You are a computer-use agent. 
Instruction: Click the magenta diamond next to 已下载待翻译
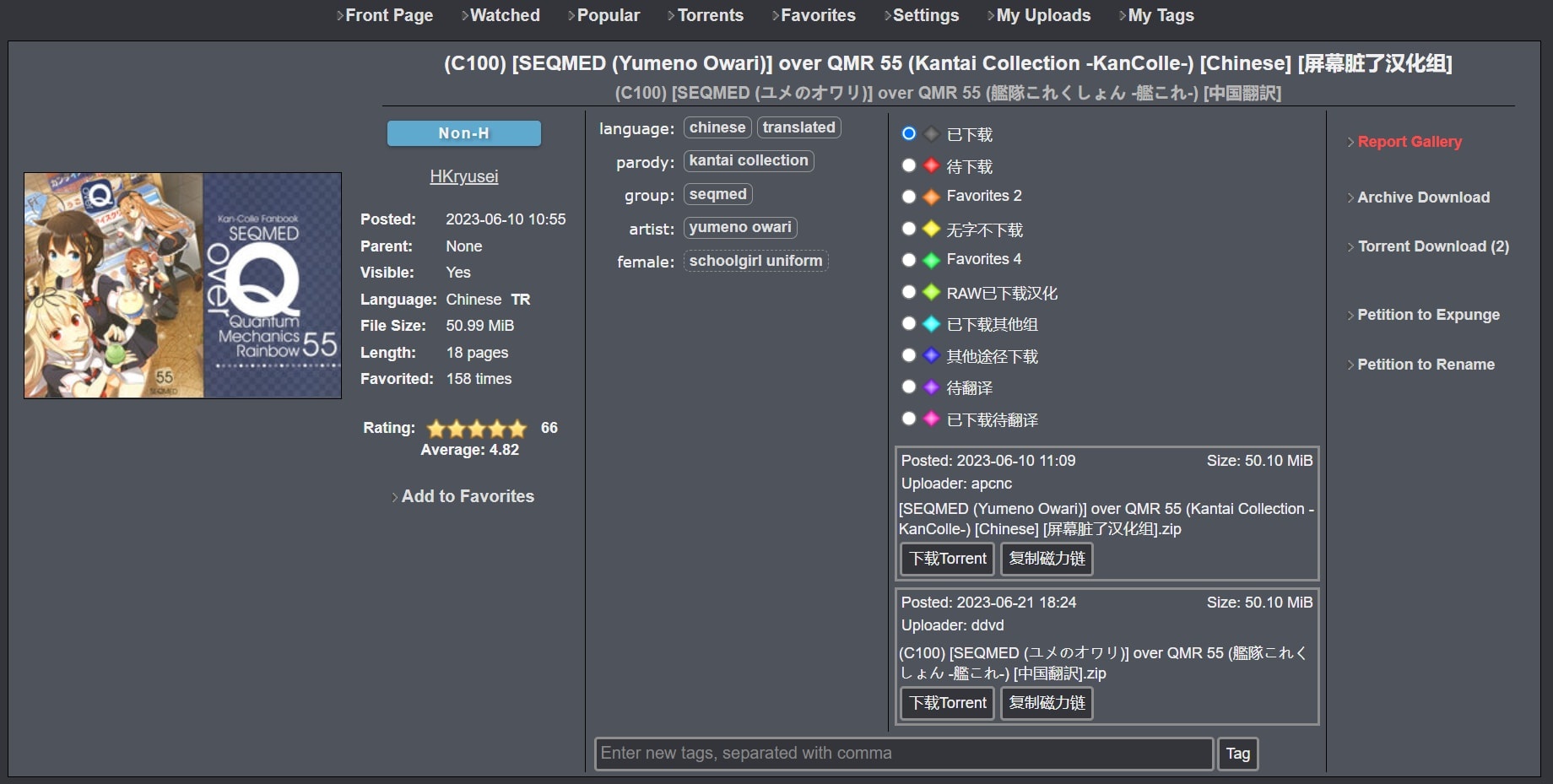click(x=931, y=419)
